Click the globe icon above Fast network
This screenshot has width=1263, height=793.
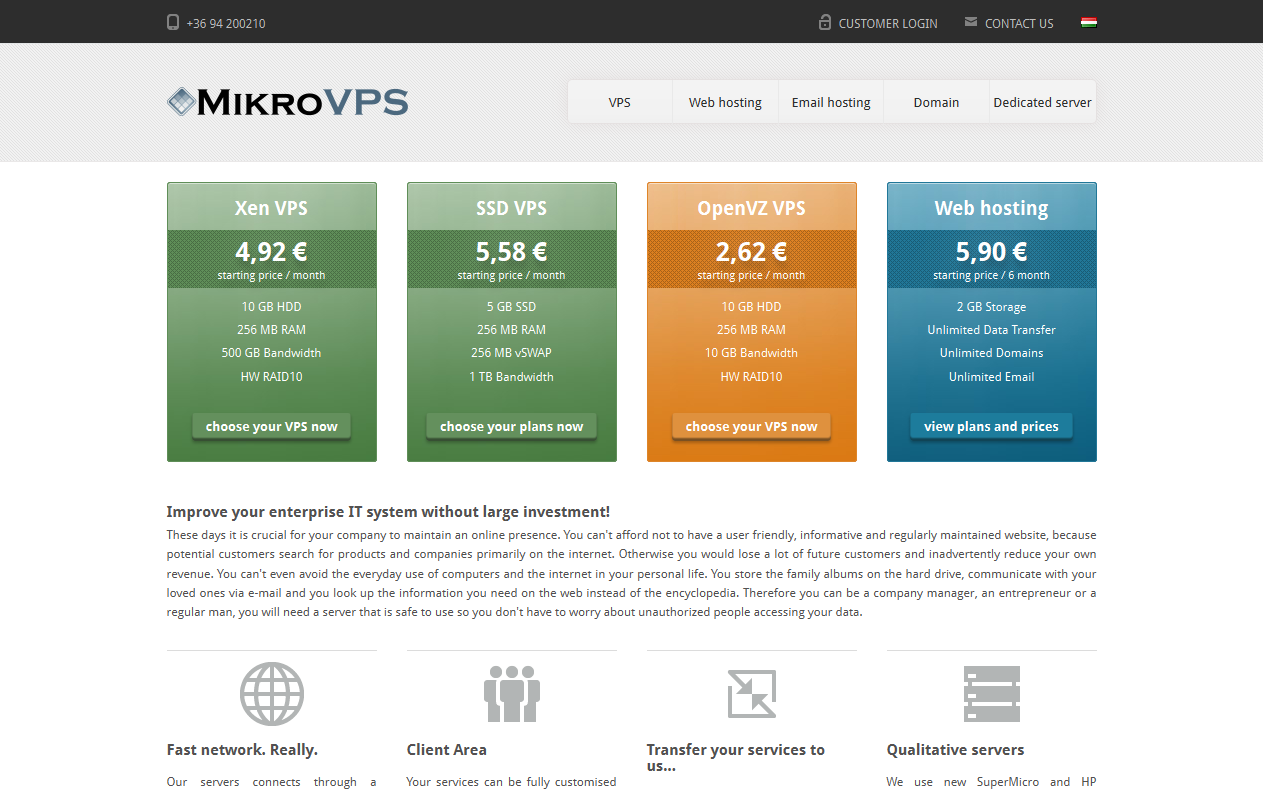pos(272,694)
